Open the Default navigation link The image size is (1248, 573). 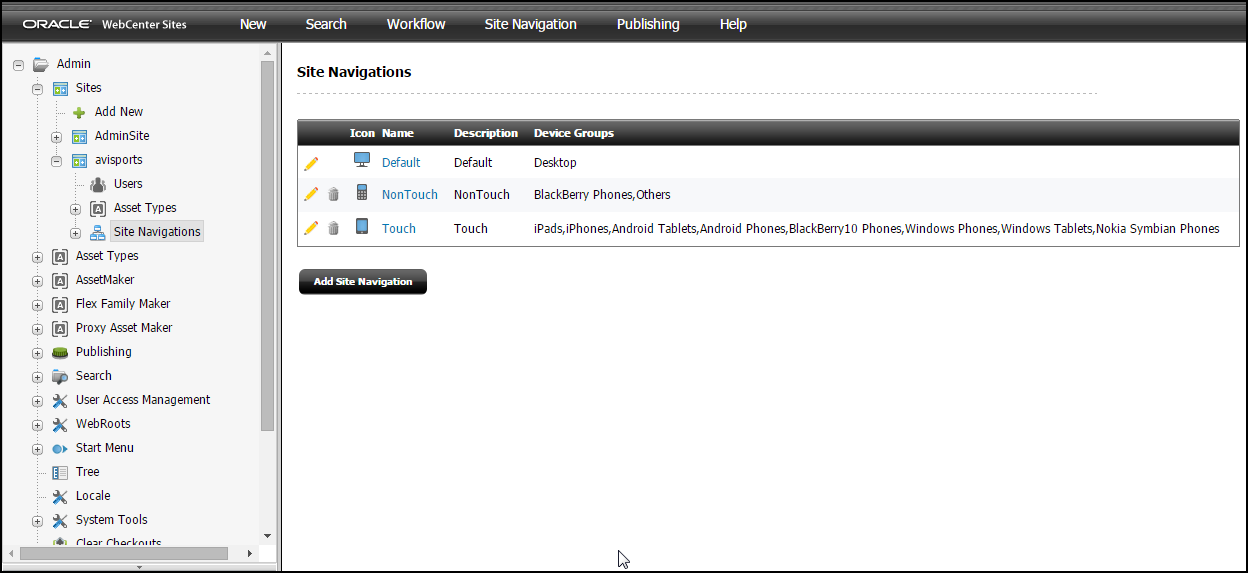click(401, 162)
